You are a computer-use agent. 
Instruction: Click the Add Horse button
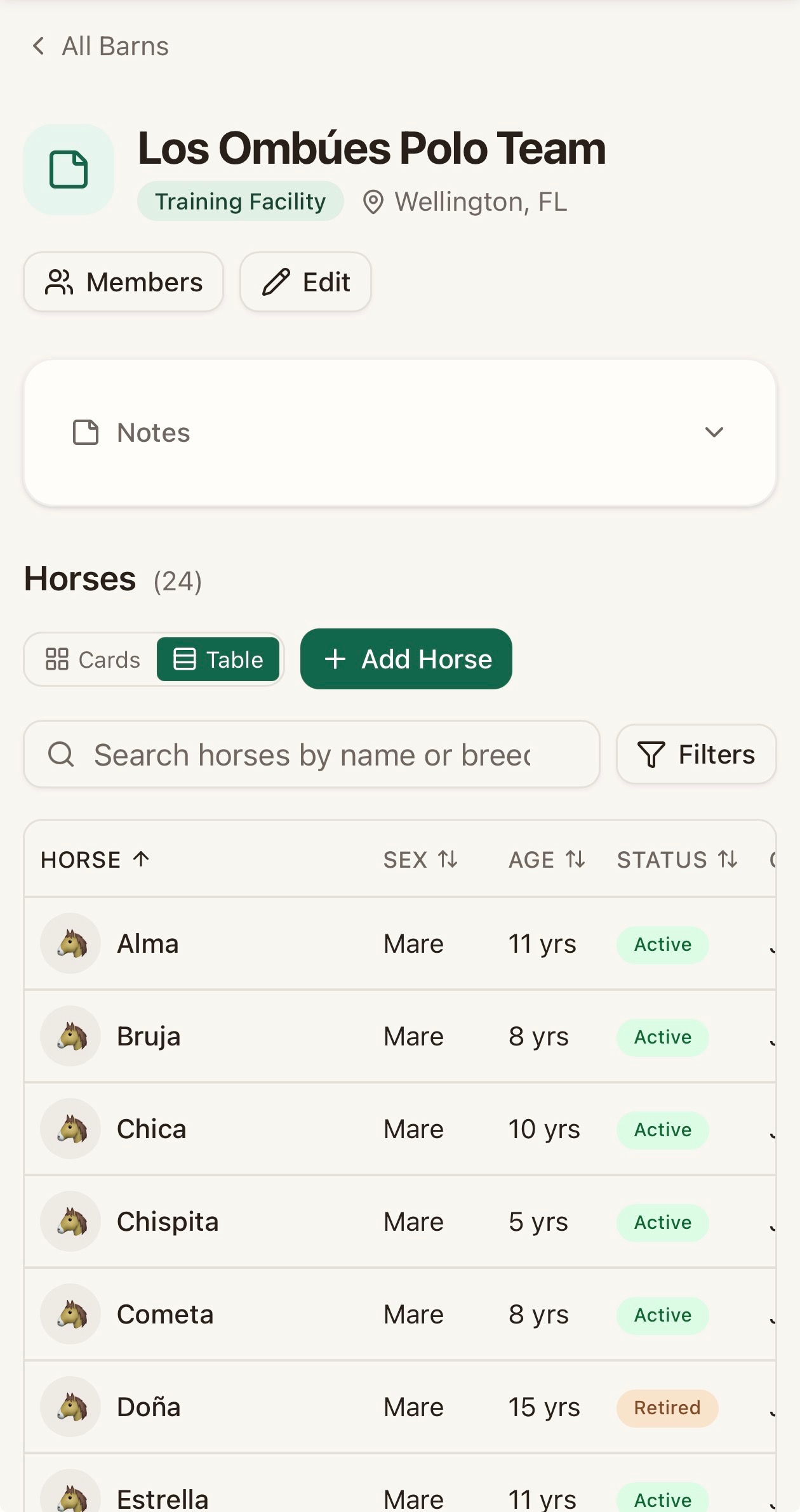(406, 659)
